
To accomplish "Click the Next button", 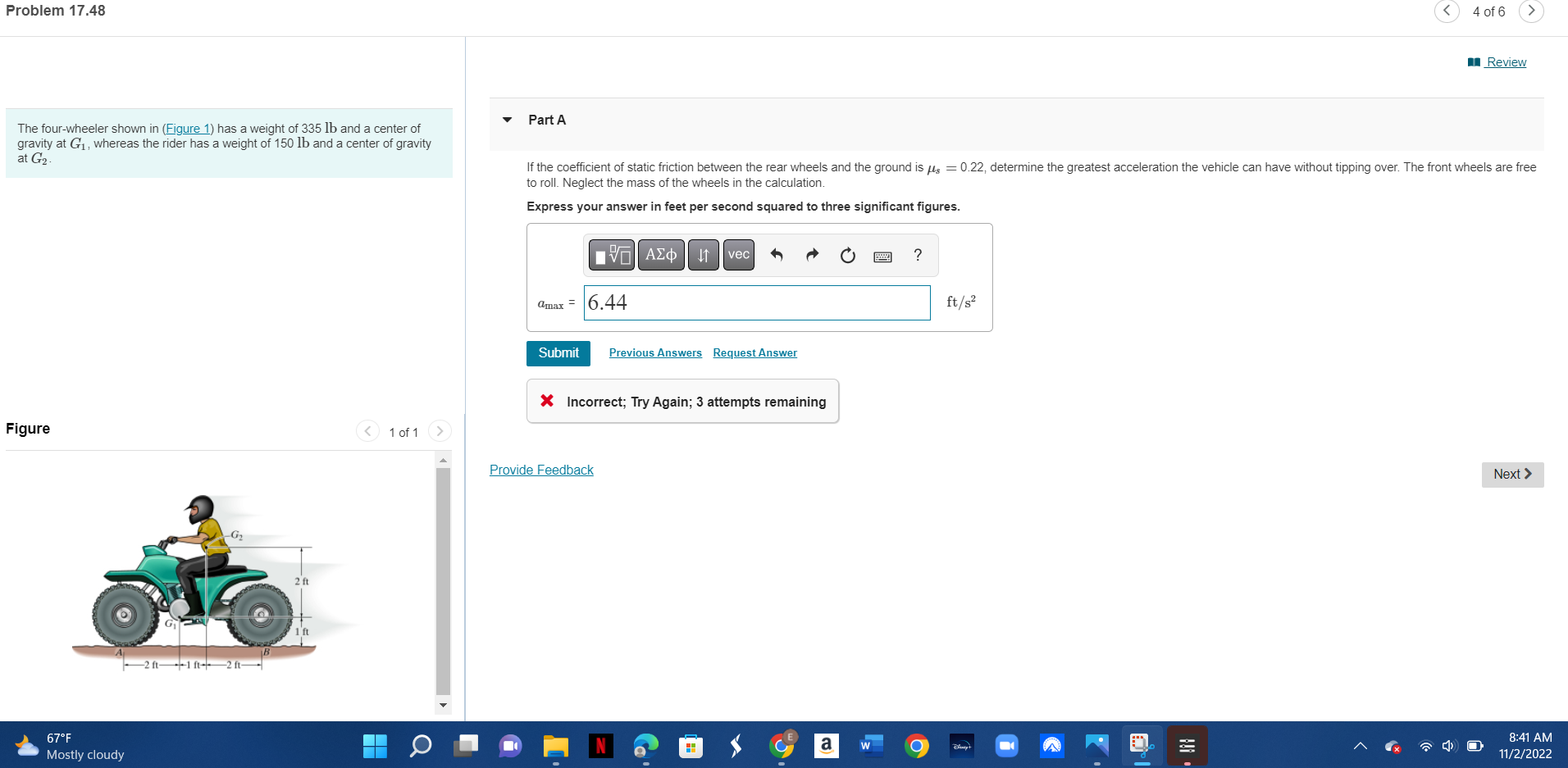I will point(1511,474).
